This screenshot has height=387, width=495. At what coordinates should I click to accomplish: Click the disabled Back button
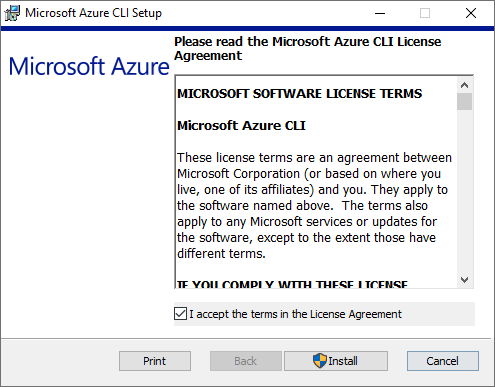click(x=246, y=361)
